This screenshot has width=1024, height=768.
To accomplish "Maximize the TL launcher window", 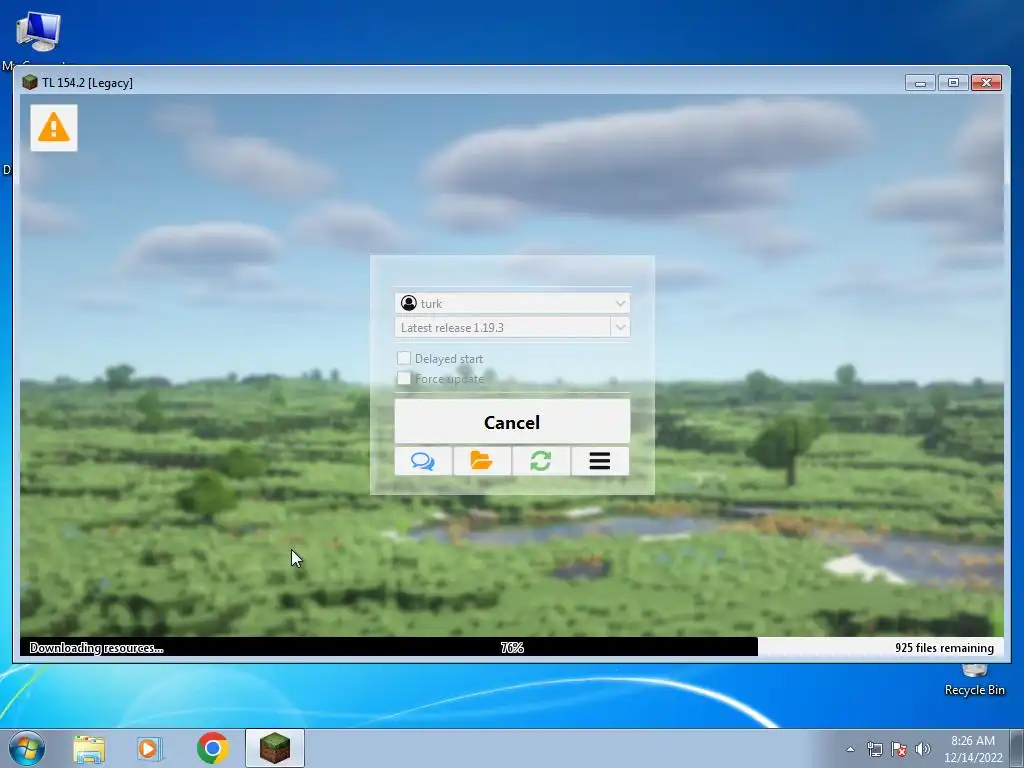I will [x=953, y=82].
